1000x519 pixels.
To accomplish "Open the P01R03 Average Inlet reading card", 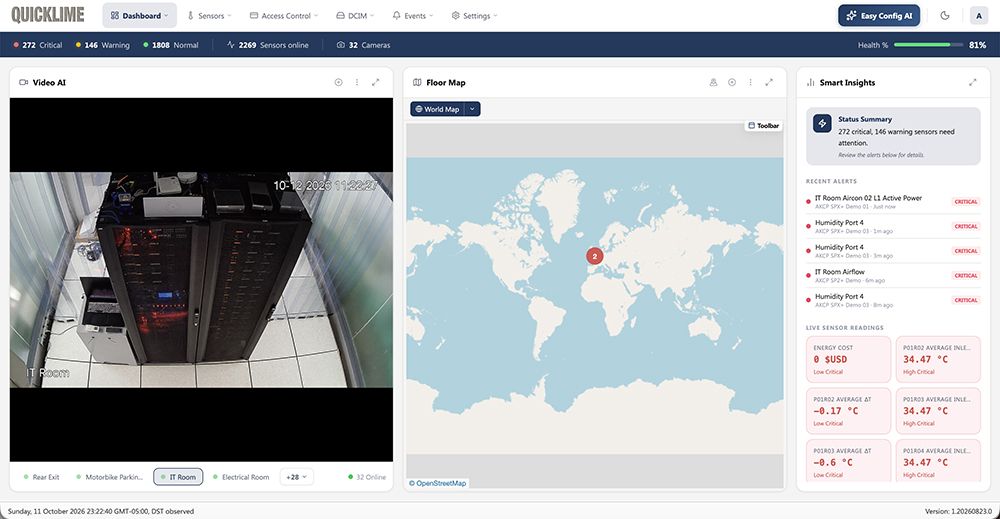I will pyautogui.click(x=938, y=411).
